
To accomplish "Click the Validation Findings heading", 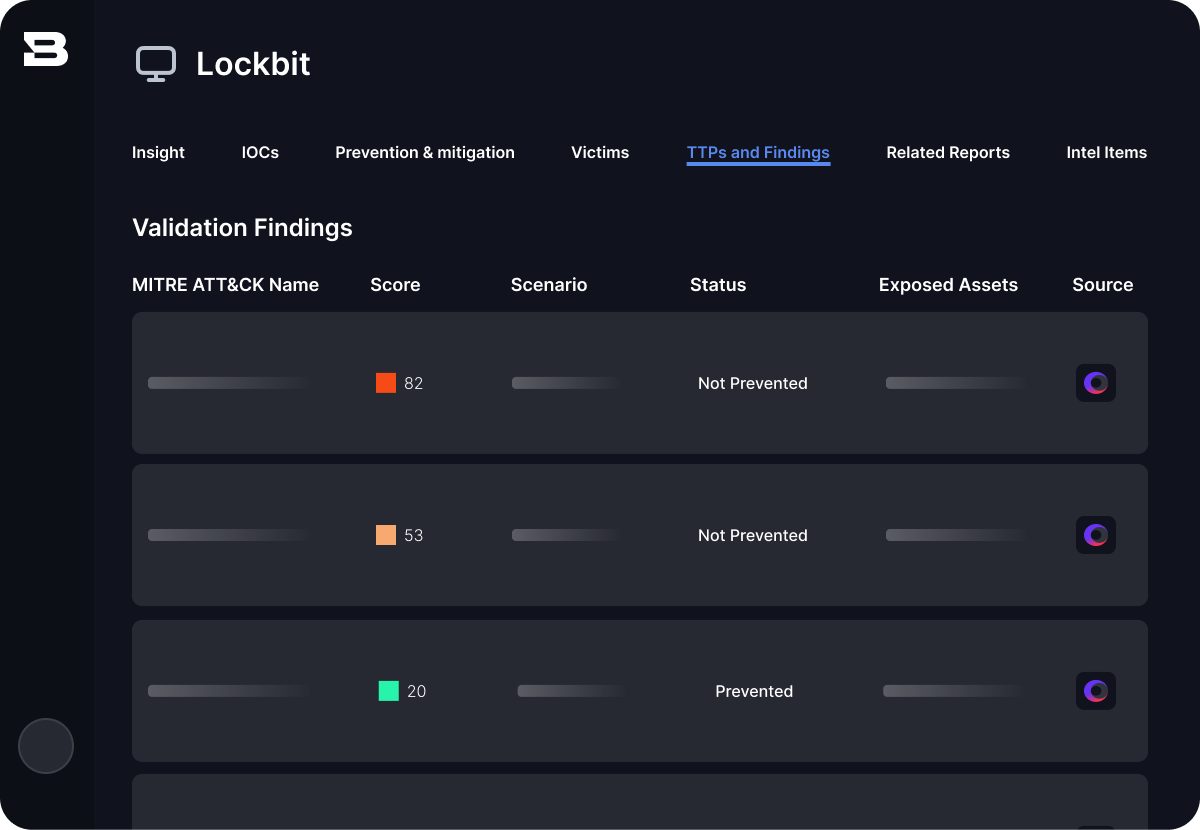I will click(x=242, y=228).
